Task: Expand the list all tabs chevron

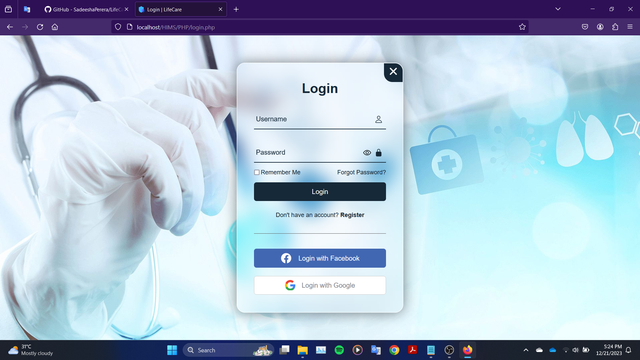Action: [558, 9]
